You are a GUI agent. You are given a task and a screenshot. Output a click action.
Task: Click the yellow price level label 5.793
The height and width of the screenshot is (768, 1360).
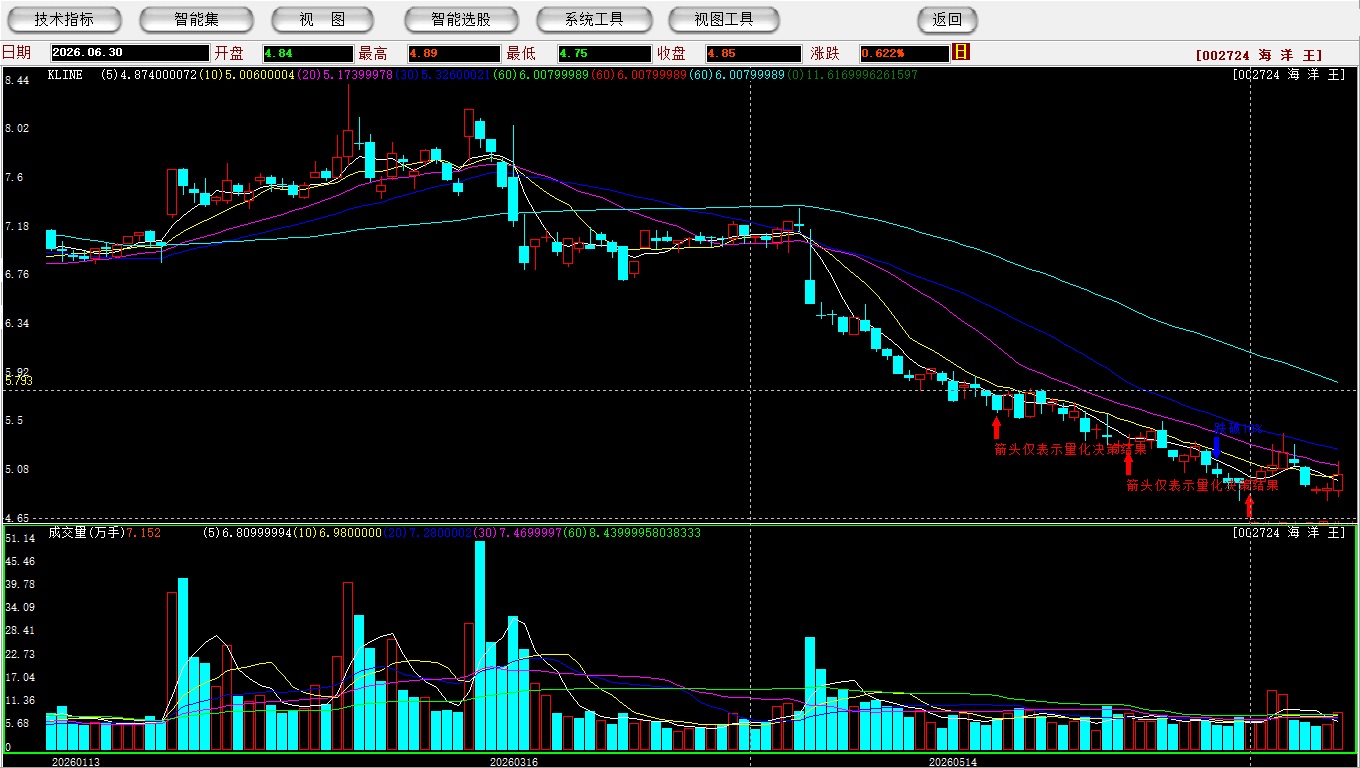pos(19,381)
